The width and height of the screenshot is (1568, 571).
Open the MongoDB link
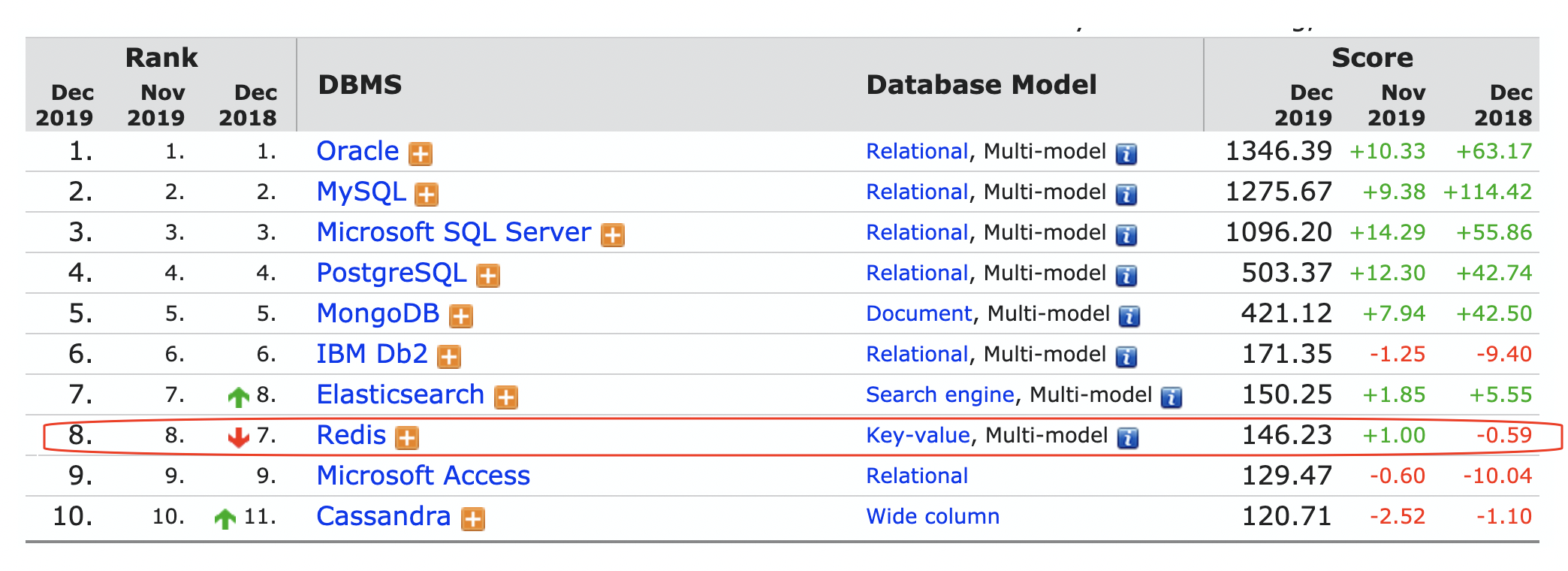(378, 314)
